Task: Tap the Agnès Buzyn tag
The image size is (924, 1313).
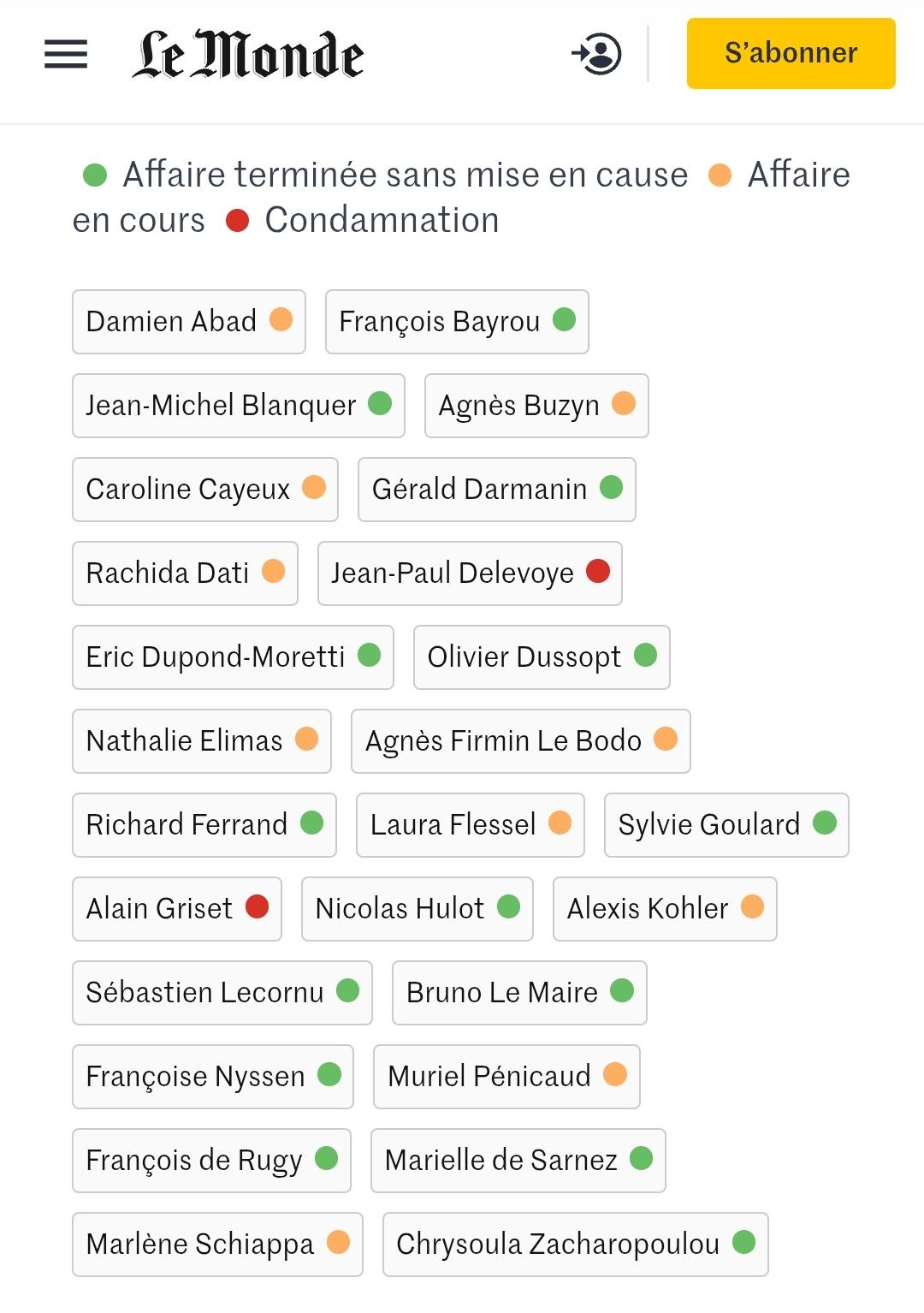Action: point(536,406)
